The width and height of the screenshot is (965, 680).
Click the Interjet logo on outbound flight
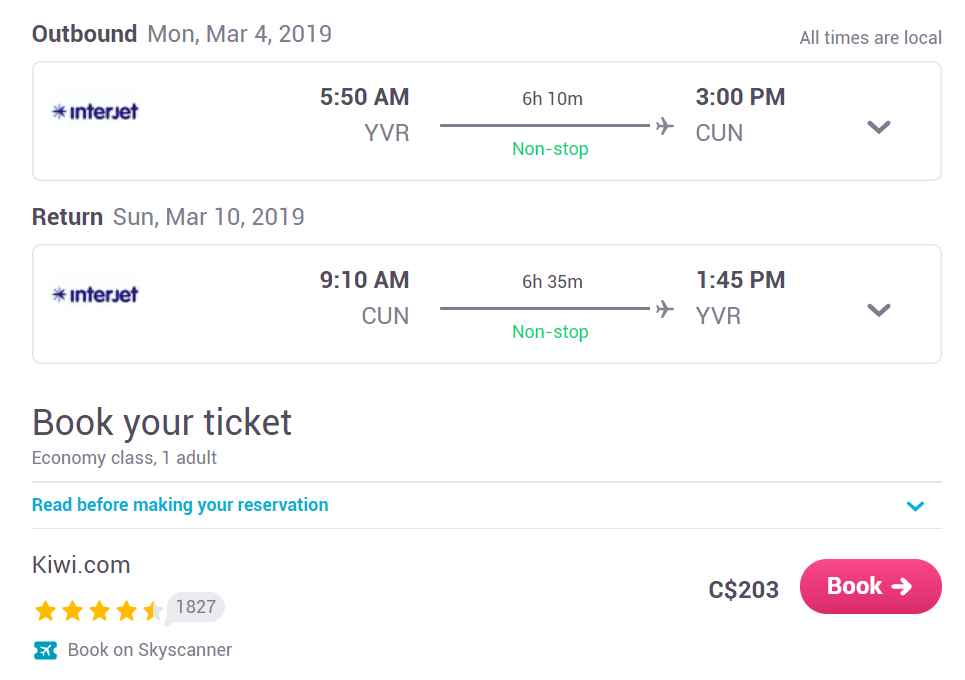(95, 111)
